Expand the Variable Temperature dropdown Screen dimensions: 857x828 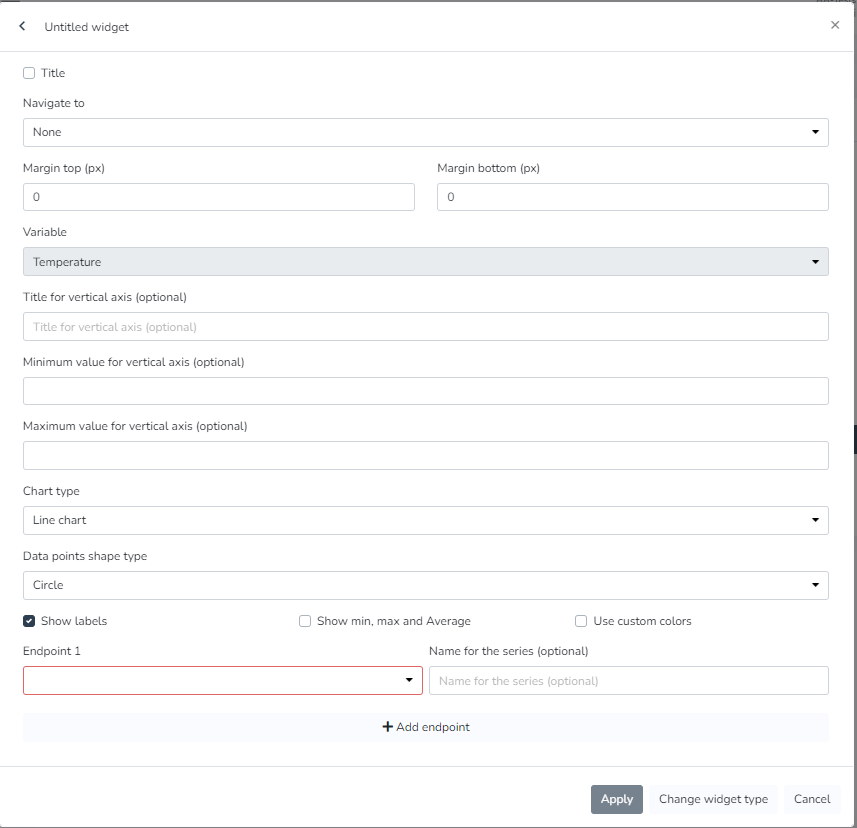[x=425, y=262]
